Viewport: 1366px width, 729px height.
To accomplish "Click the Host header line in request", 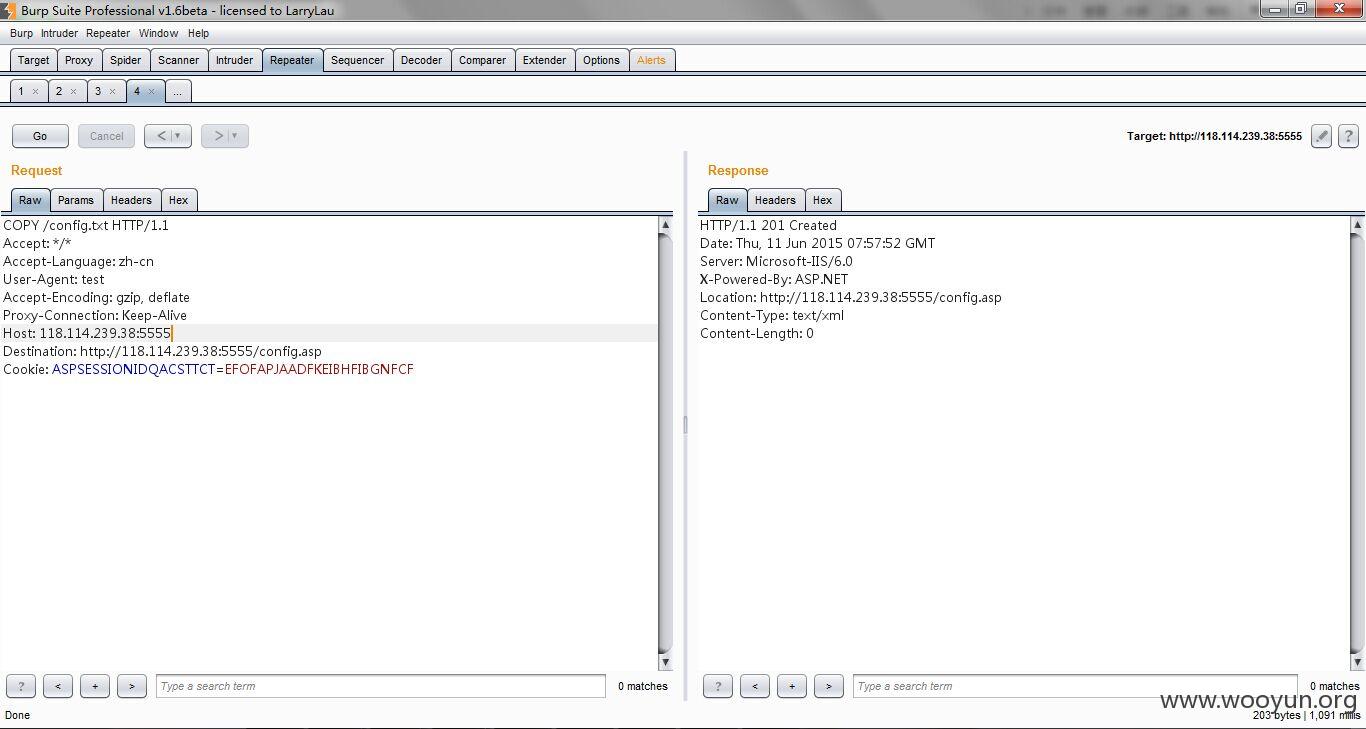I will [87, 333].
